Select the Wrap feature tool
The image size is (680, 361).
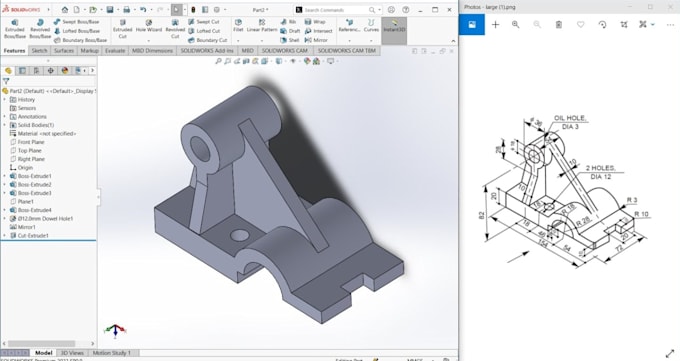[x=315, y=22]
